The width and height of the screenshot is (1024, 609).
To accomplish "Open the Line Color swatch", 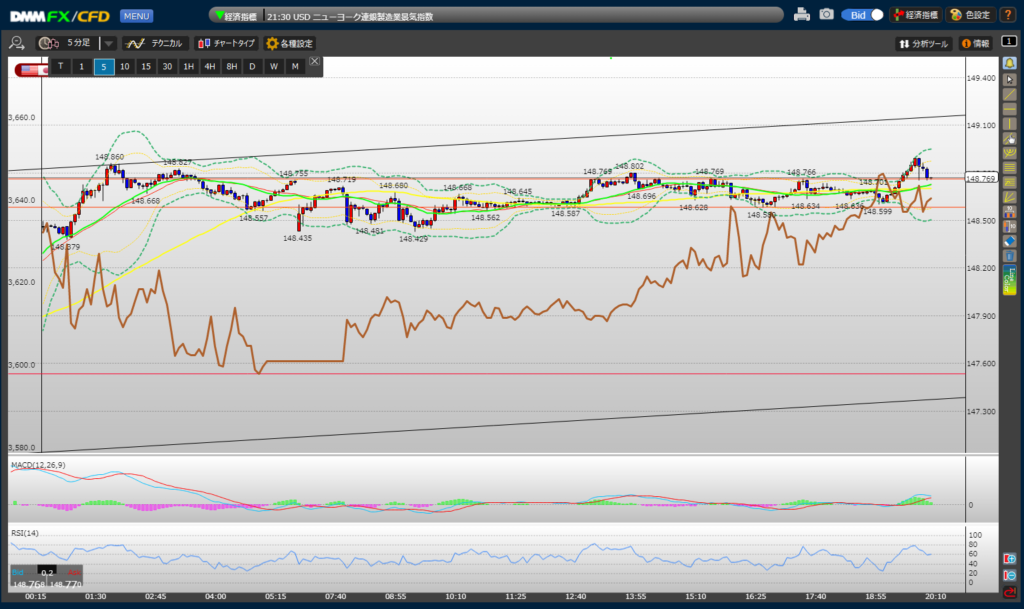I will (1009, 277).
